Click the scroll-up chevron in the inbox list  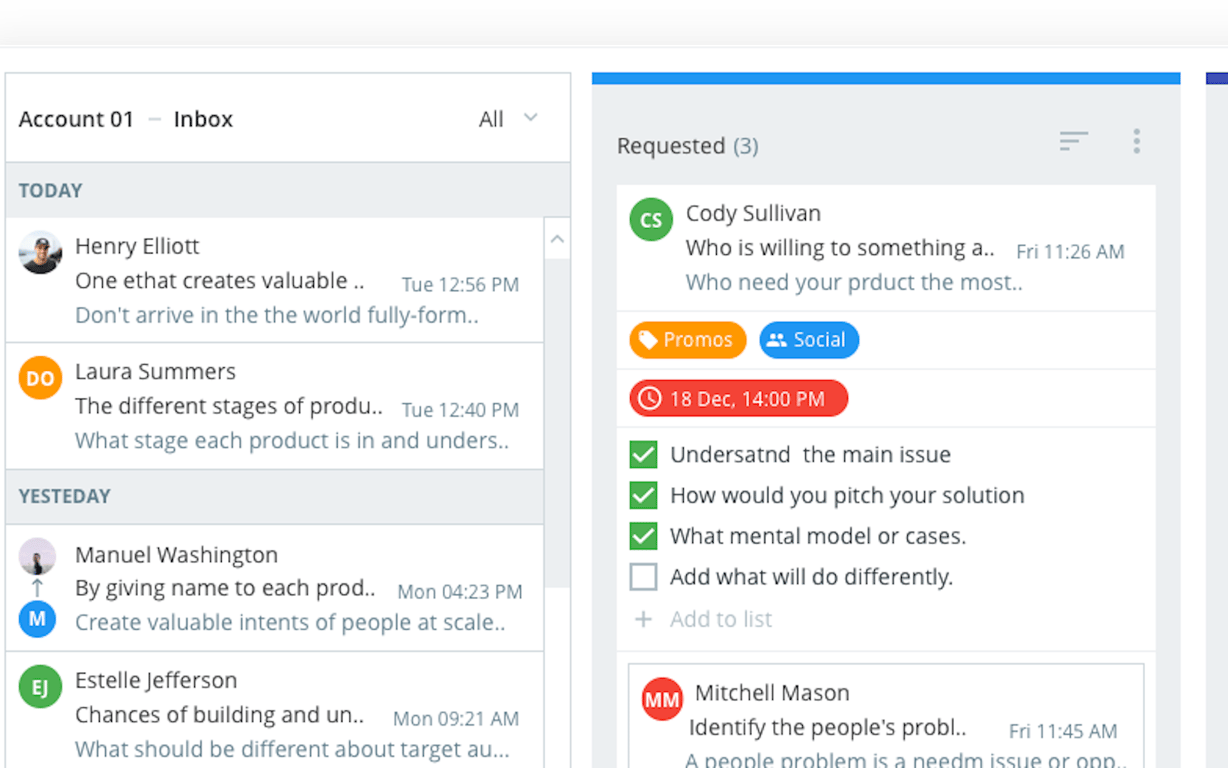(557, 239)
